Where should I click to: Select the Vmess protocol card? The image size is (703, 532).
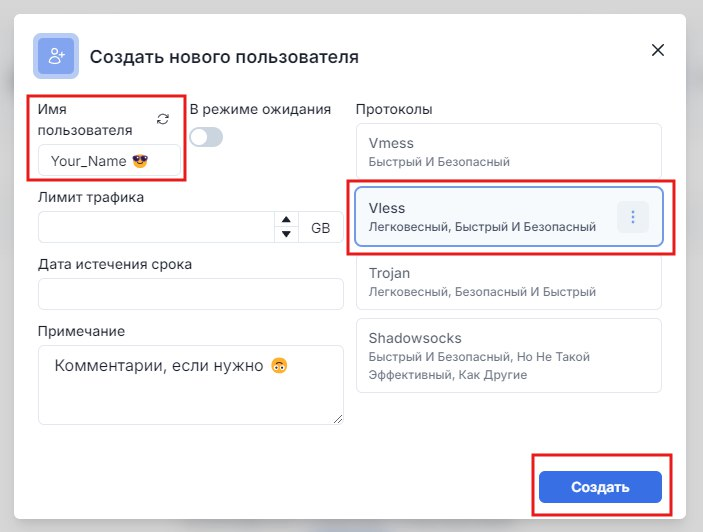[509, 151]
